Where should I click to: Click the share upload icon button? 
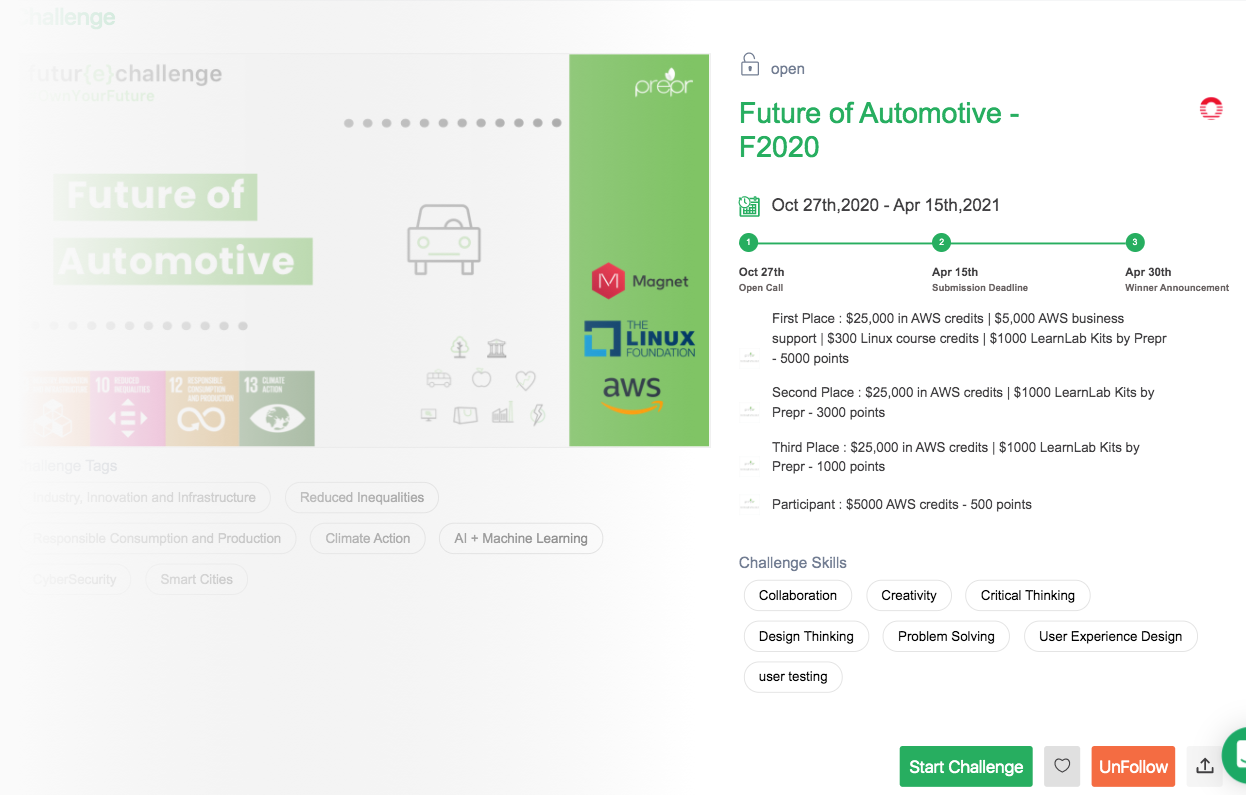pyautogui.click(x=1205, y=767)
